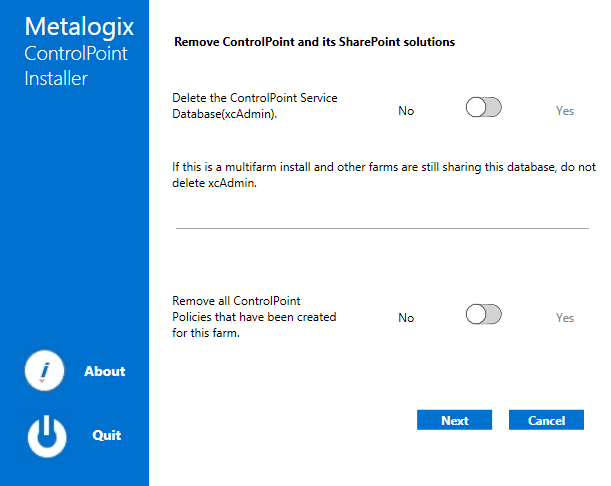Viewport: 611px width, 486px height.
Task: Click 'Yes' beside the delete database option
Action: pos(565,111)
